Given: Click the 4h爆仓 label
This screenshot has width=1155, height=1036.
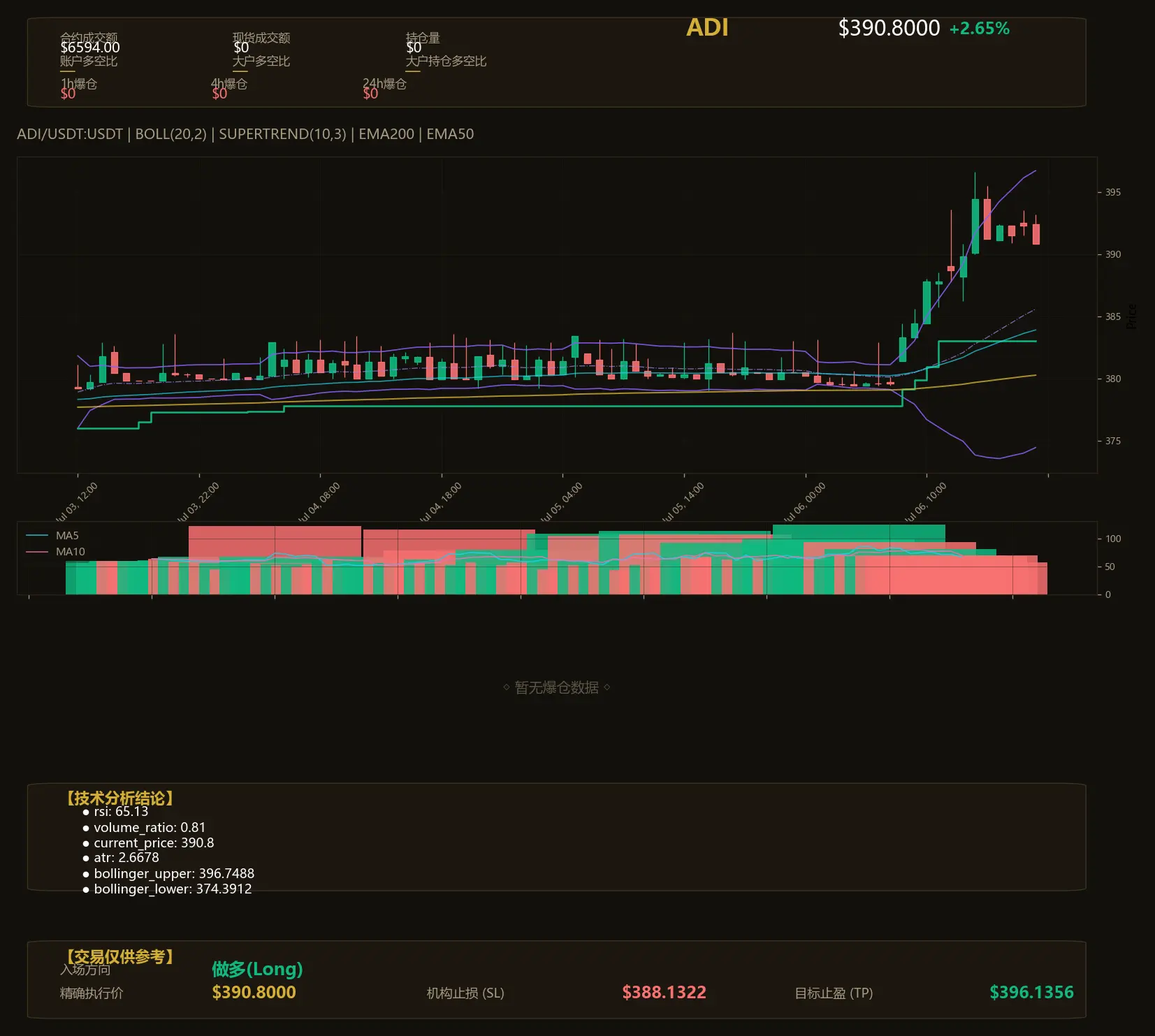Looking at the screenshot, I should 229,84.
